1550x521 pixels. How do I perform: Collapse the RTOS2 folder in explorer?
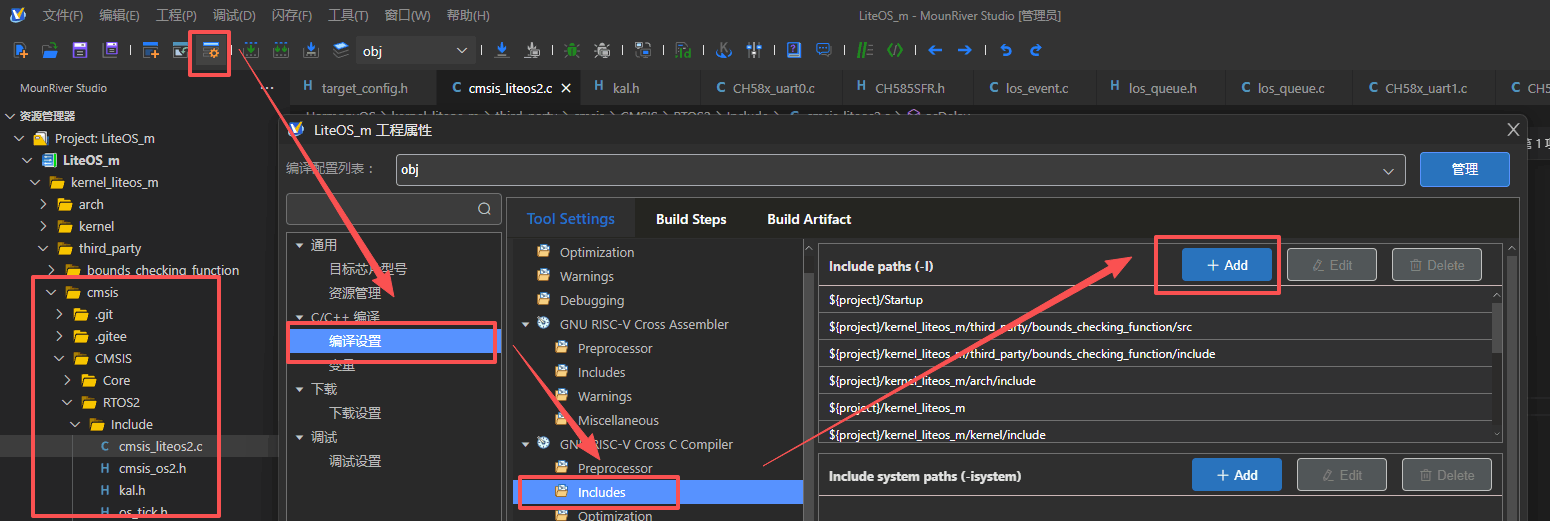click(x=67, y=402)
